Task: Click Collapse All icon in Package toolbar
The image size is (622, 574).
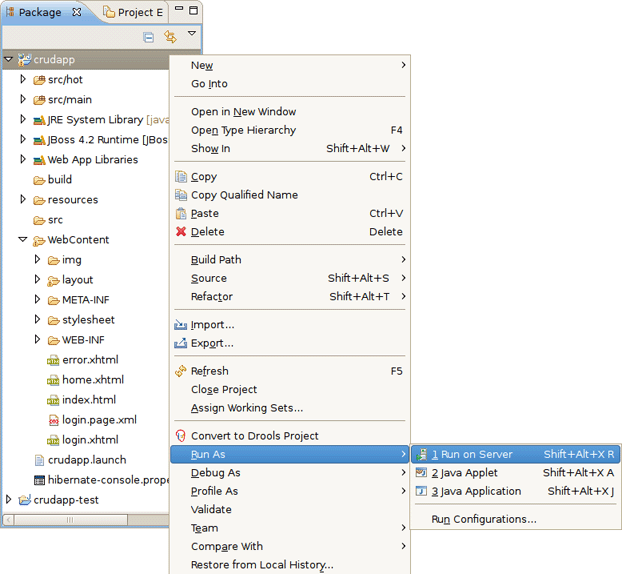Action: (148, 37)
